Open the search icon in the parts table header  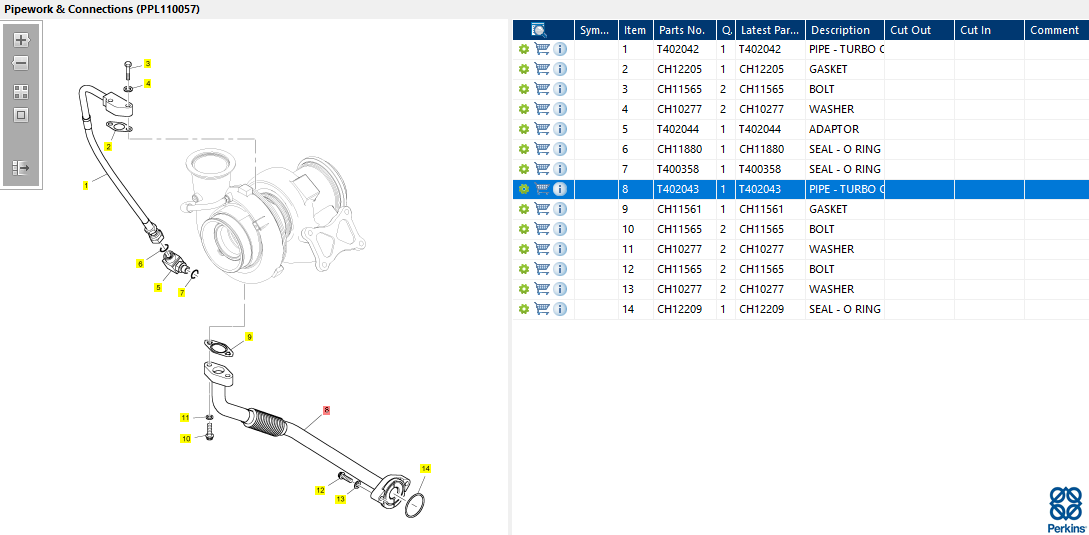[x=539, y=30]
